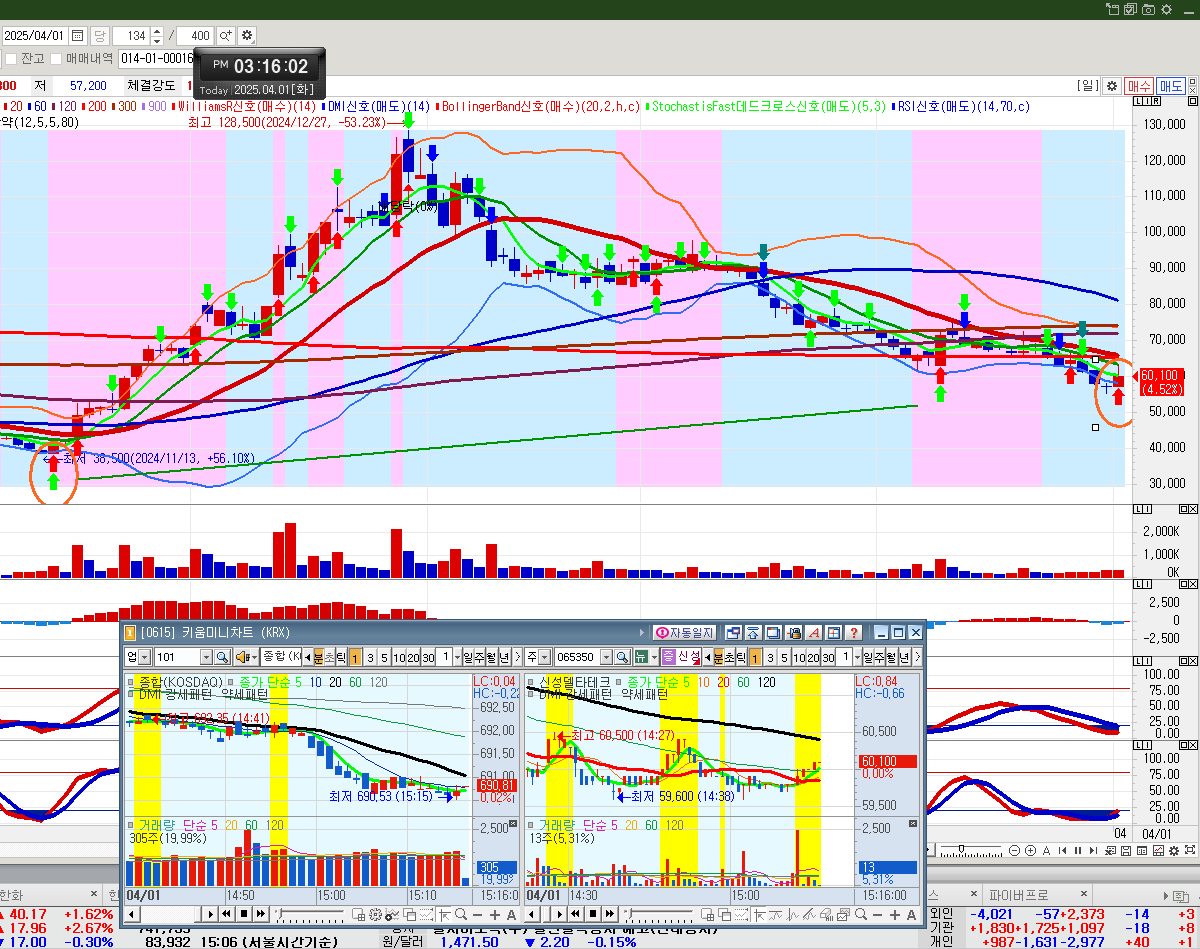
Task: Select the 매수 buy tab at top right
Action: point(1139,86)
